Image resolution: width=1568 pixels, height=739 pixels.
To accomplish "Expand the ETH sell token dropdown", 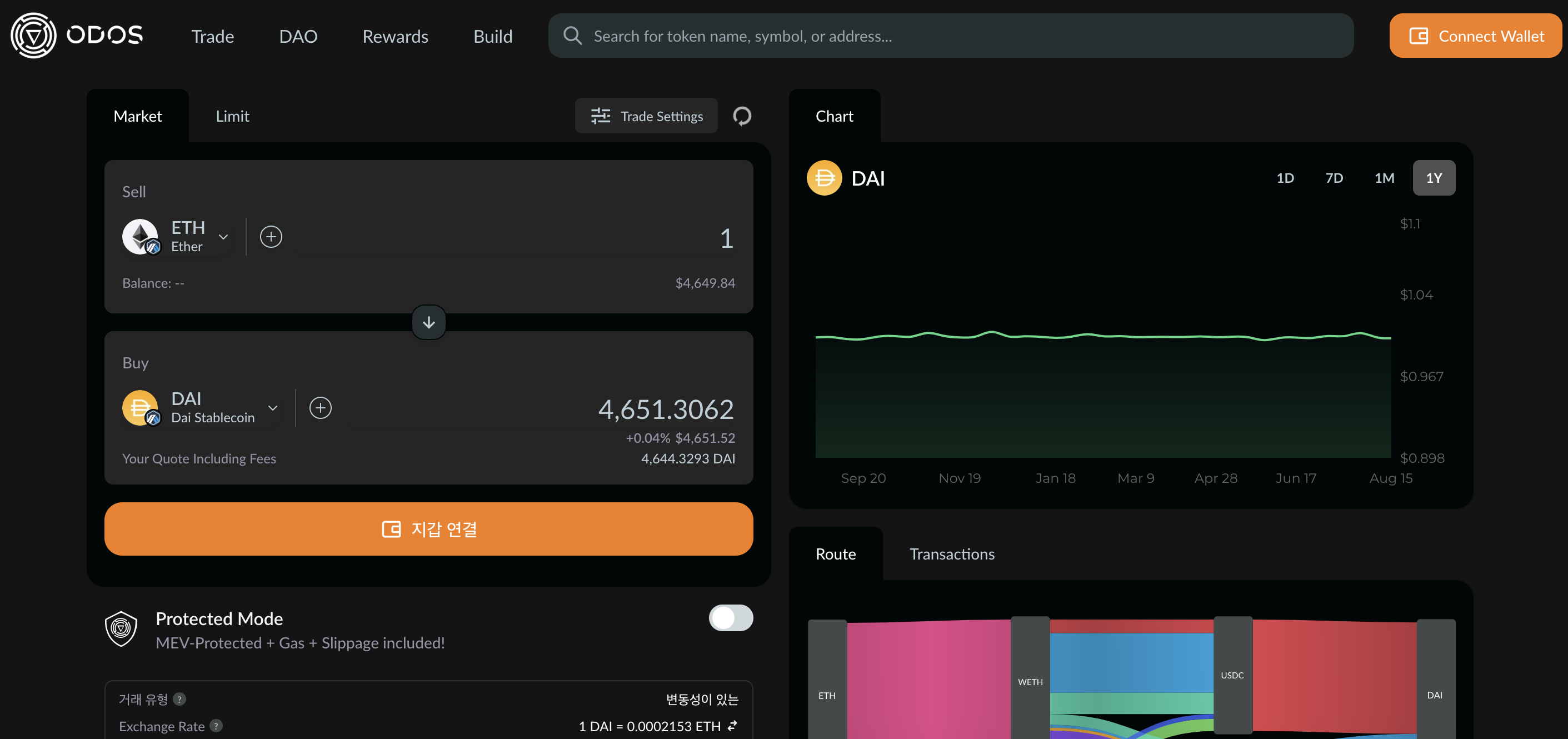I will [x=223, y=237].
